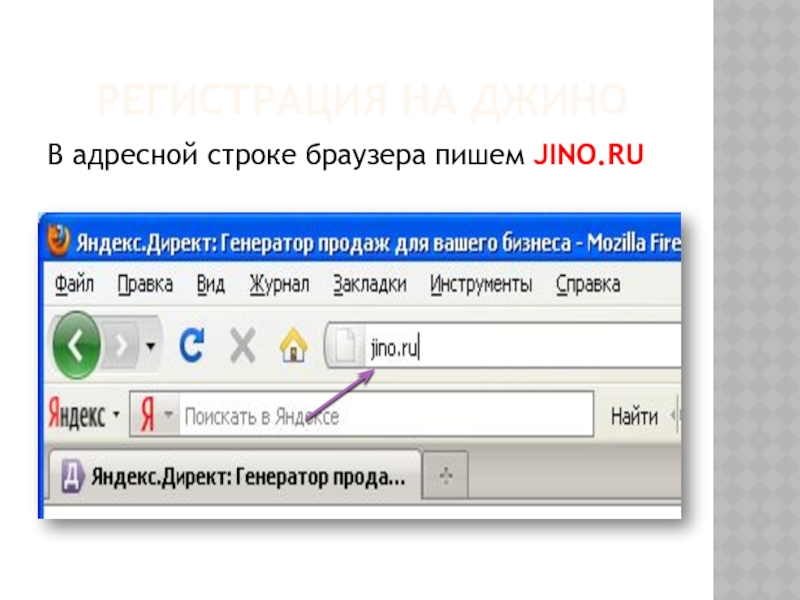Image resolution: width=800 pixels, height=600 pixels.
Task: Click the Firefox logo in the title bar
Action: [x=58, y=239]
